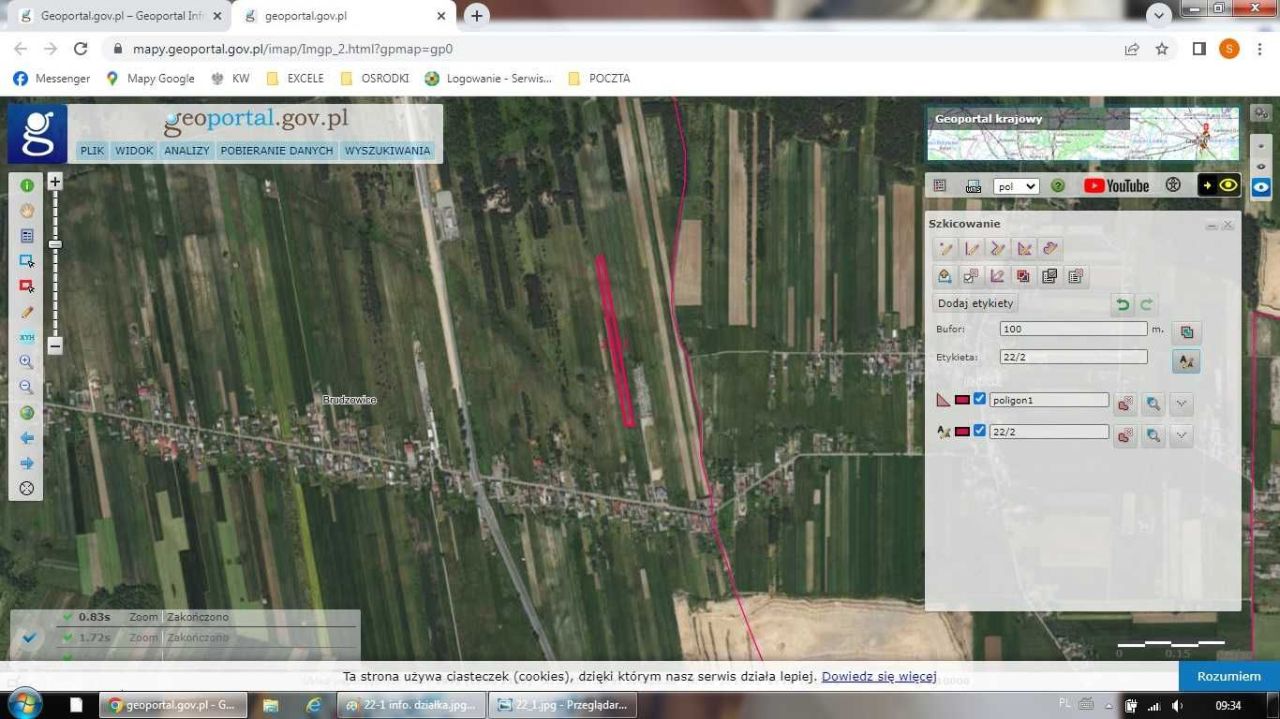Image resolution: width=1280 pixels, height=719 pixels.
Task: Expand options for poligon1 row
Action: point(1181,404)
